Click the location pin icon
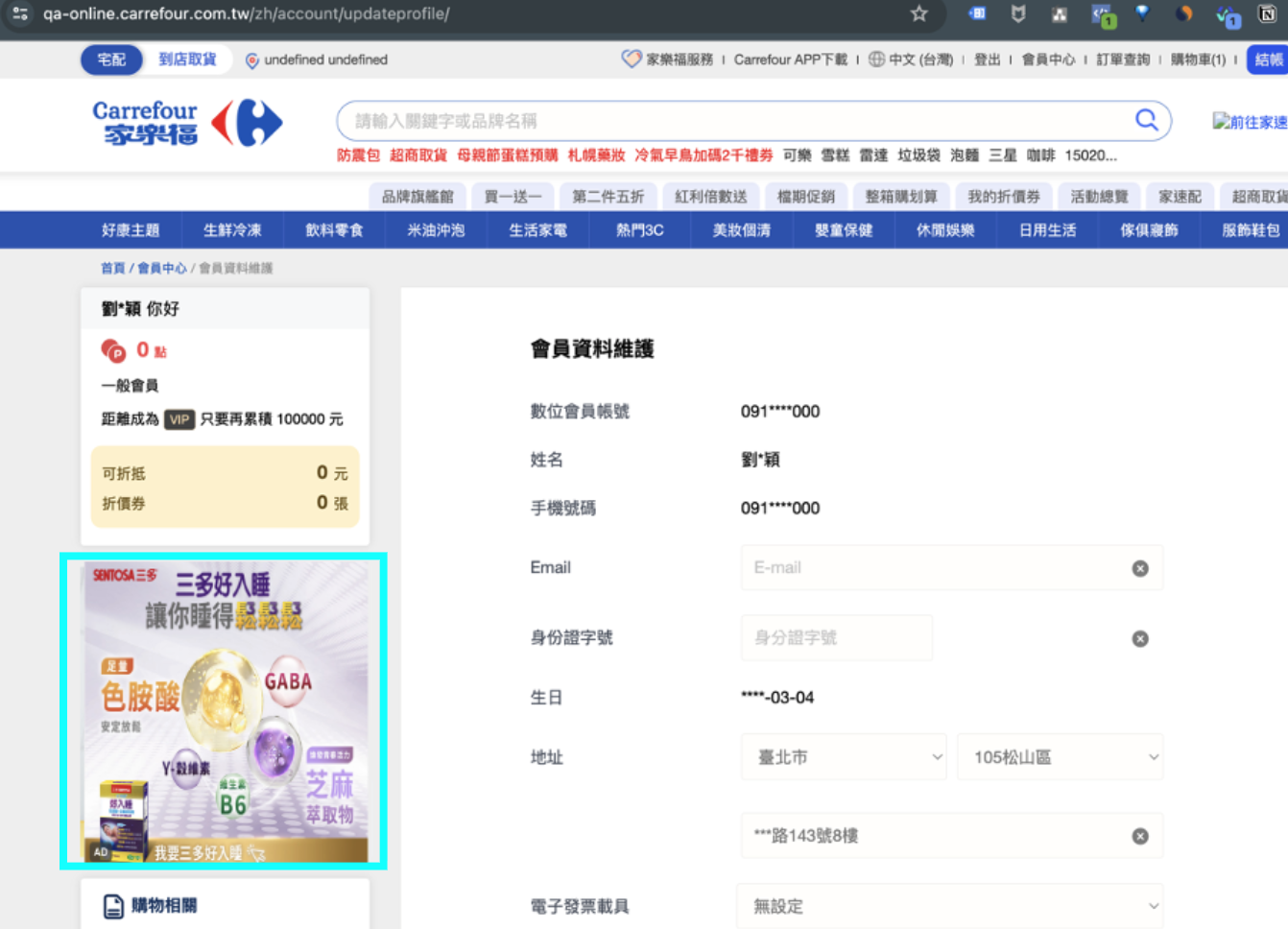 [252, 60]
